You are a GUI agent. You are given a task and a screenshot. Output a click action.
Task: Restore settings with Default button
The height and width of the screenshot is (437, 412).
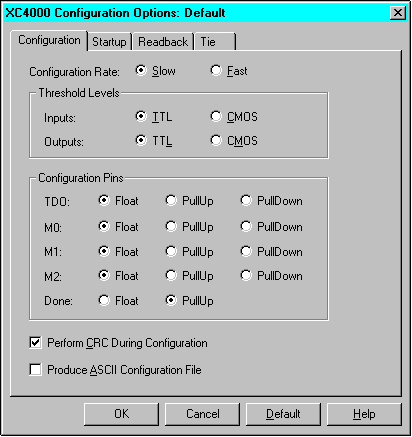pyautogui.click(x=283, y=414)
